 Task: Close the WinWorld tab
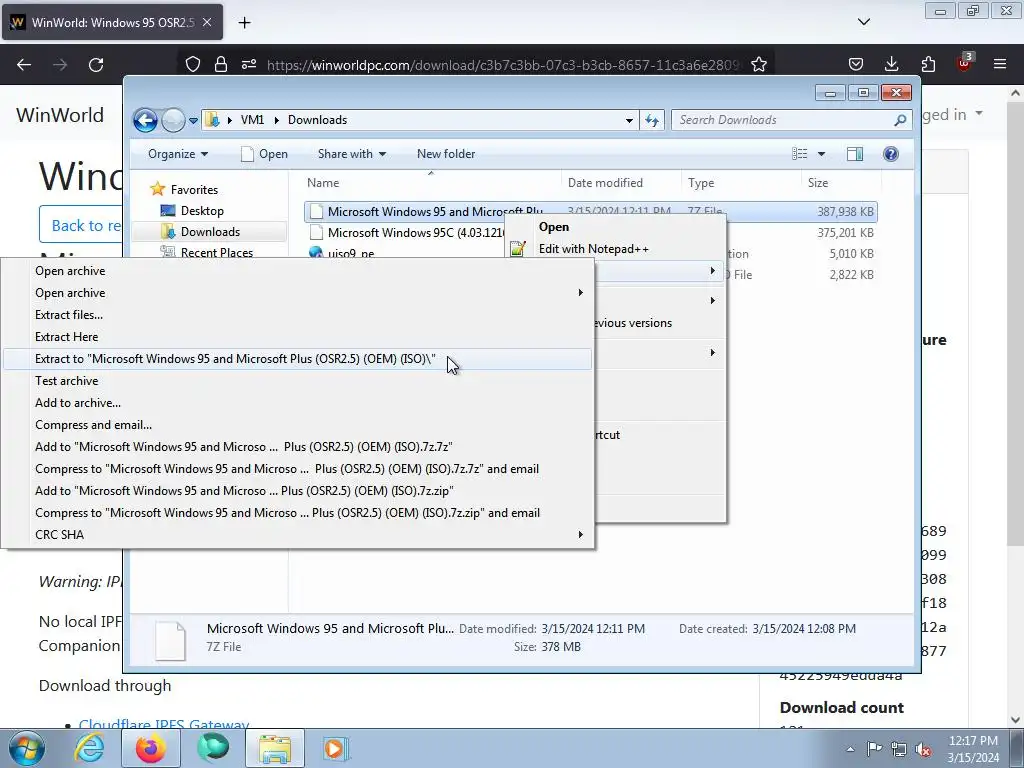[207, 22]
